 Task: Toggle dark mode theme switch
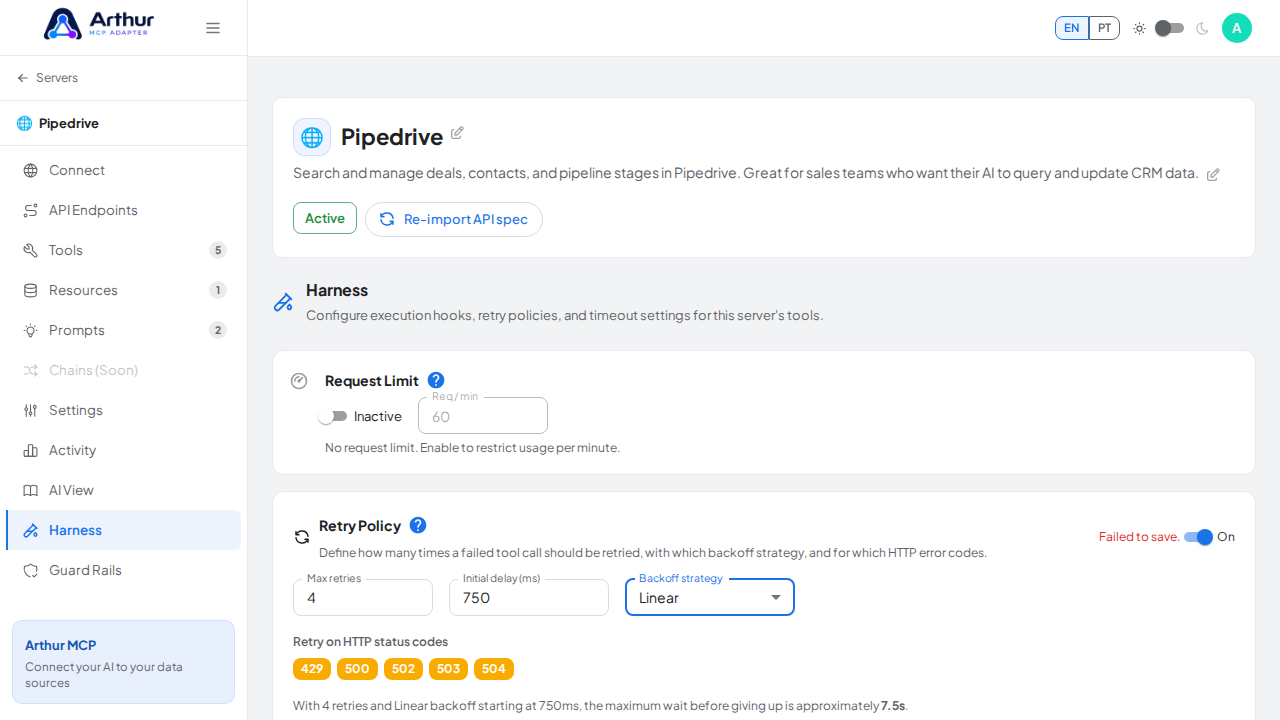tap(1169, 28)
